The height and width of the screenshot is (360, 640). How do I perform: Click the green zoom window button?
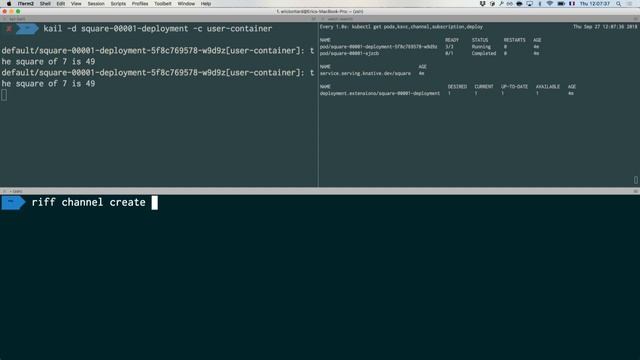click(x=18, y=11)
